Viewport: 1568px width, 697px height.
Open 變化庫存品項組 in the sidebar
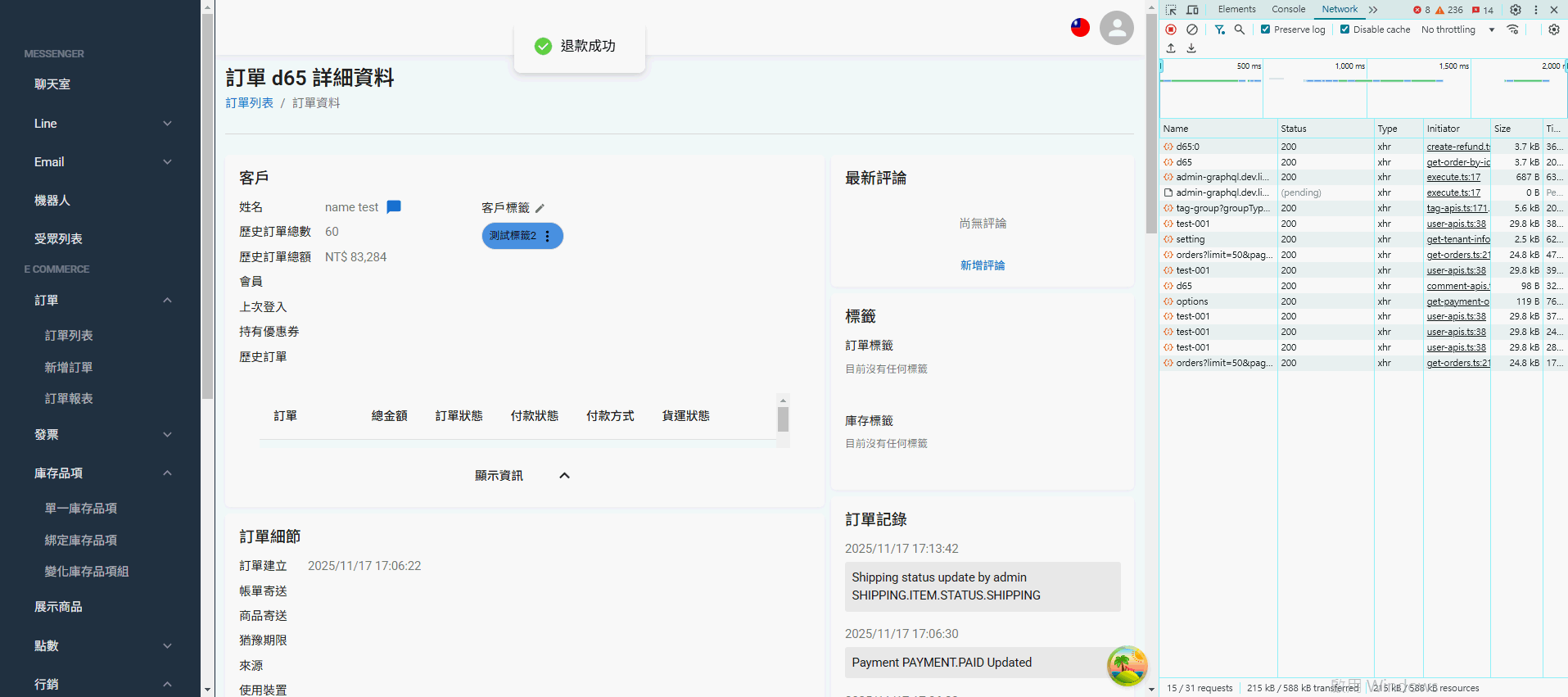click(87, 572)
